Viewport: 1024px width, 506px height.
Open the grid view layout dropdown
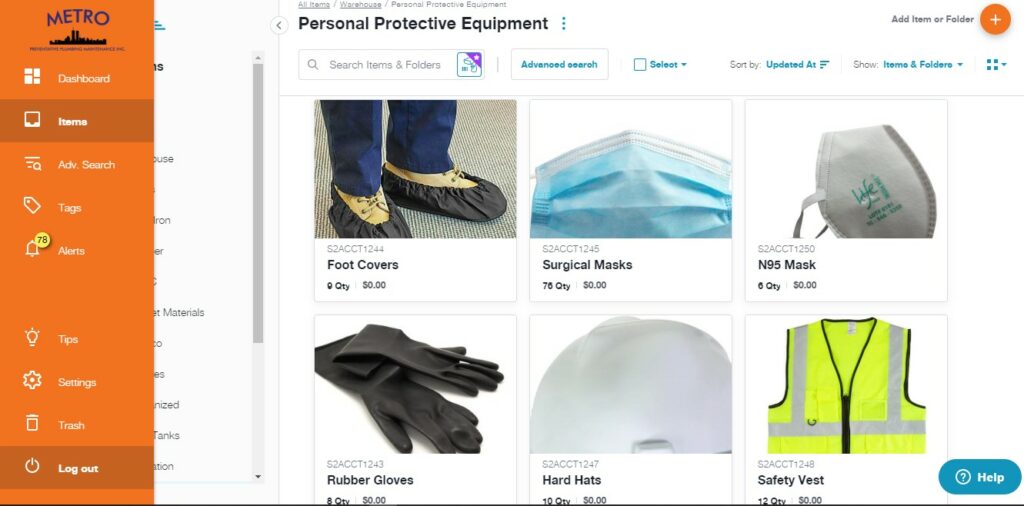coord(997,65)
